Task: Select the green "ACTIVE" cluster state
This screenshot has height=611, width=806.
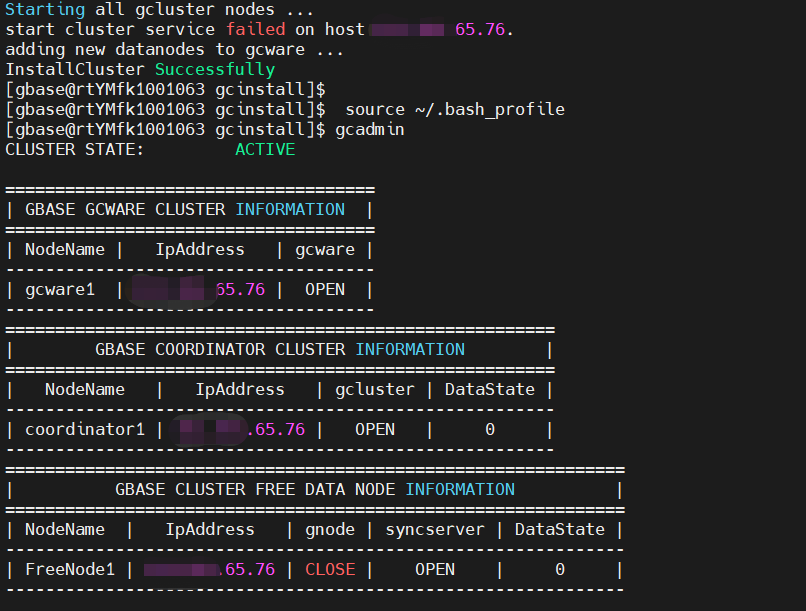Action: 265,150
